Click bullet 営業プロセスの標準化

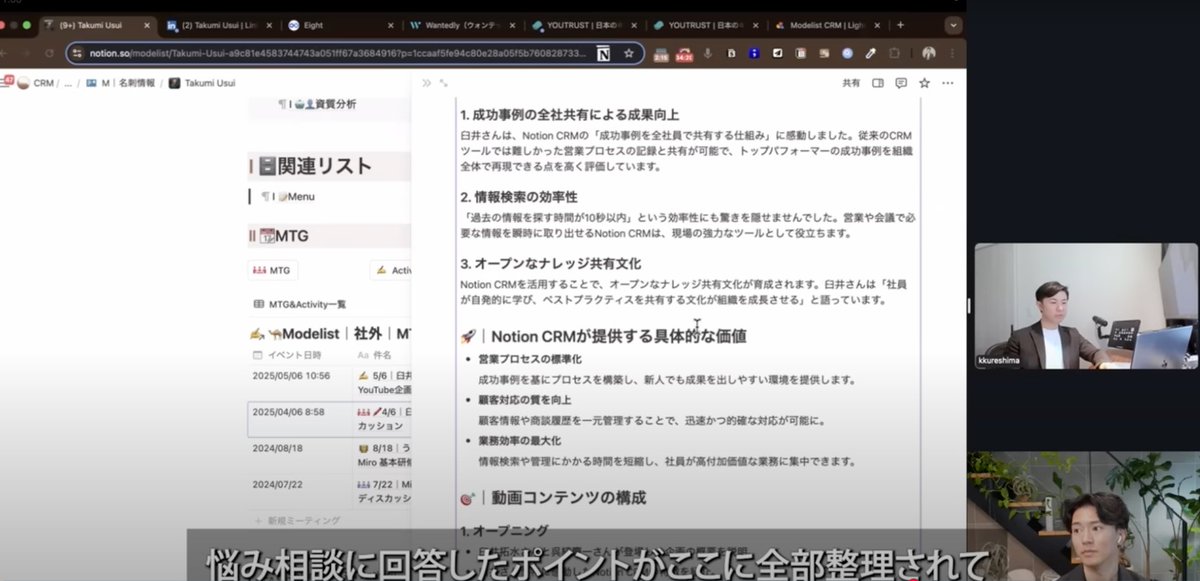pos(530,359)
